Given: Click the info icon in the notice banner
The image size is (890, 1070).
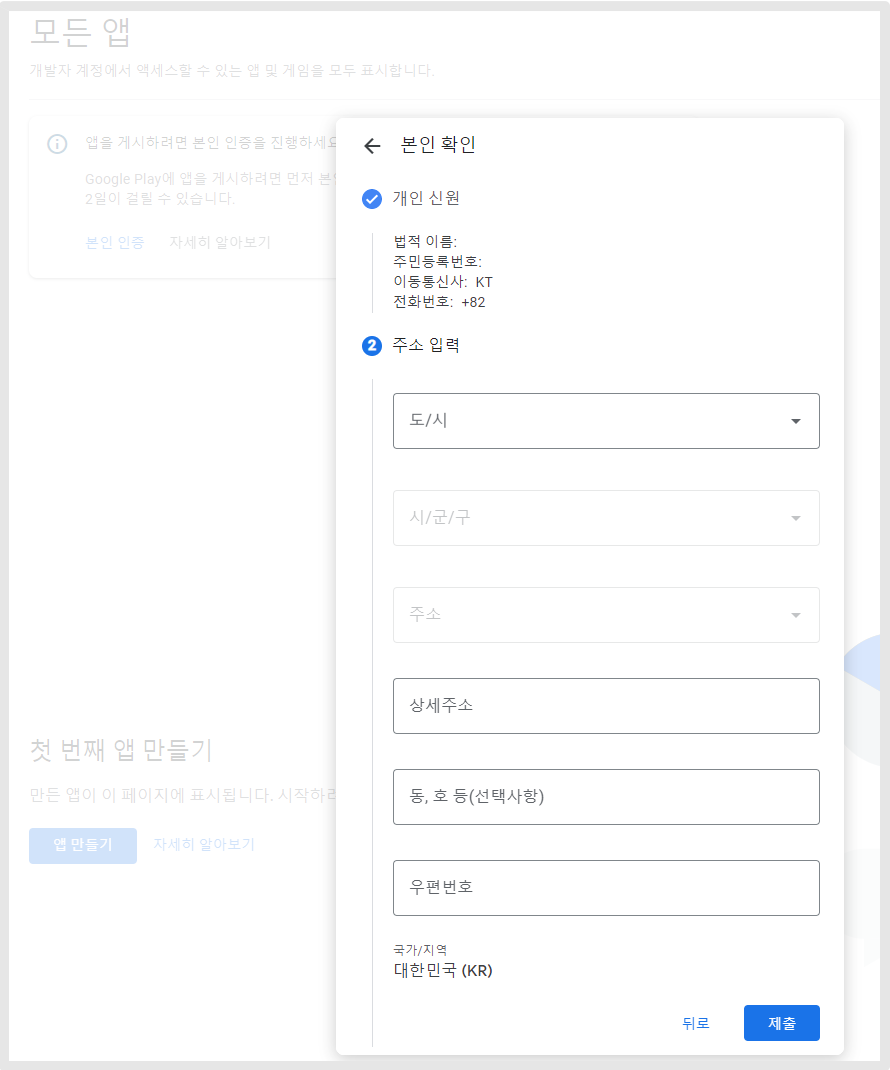Looking at the screenshot, I should click(58, 144).
